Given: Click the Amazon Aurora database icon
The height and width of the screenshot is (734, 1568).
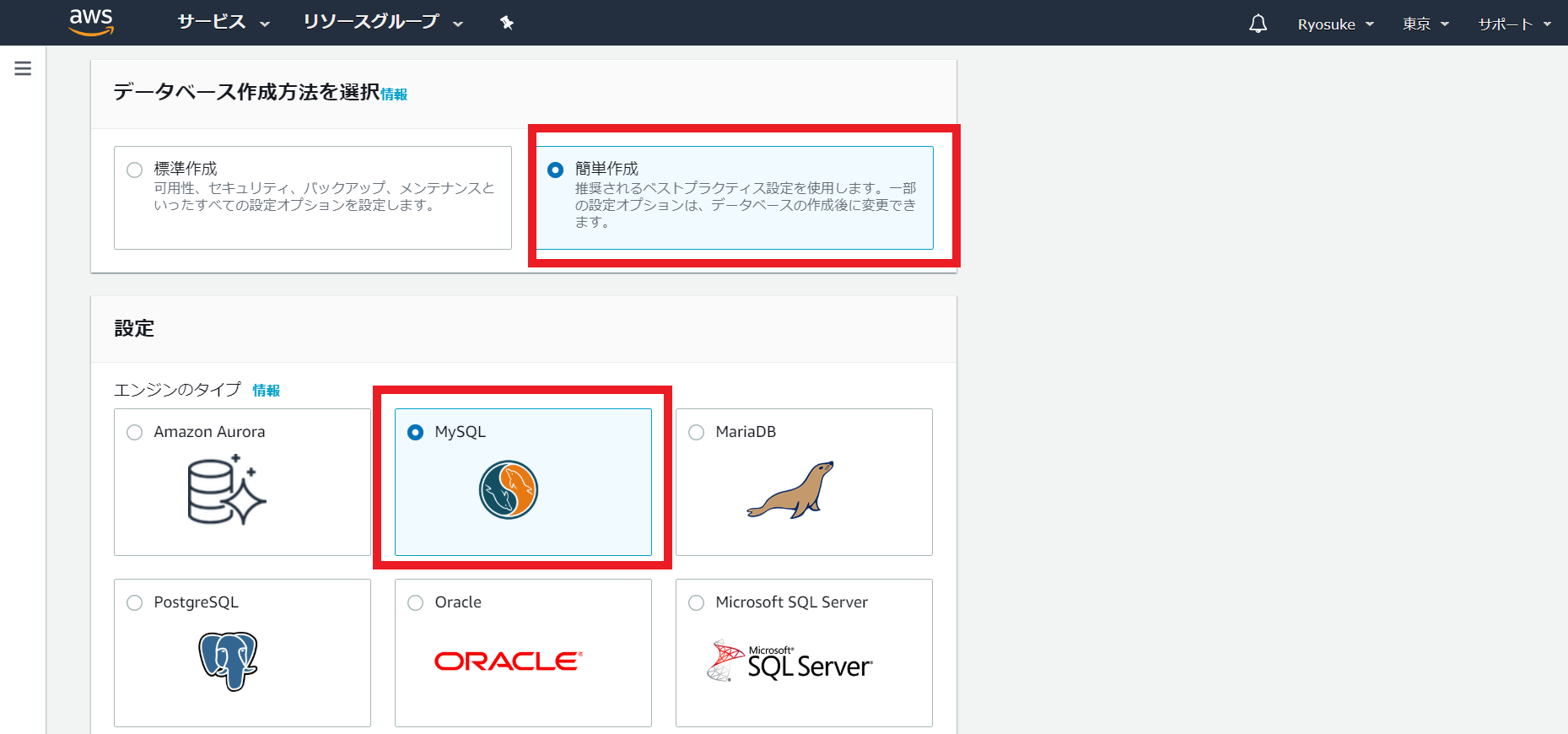Looking at the screenshot, I should point(226,489).
